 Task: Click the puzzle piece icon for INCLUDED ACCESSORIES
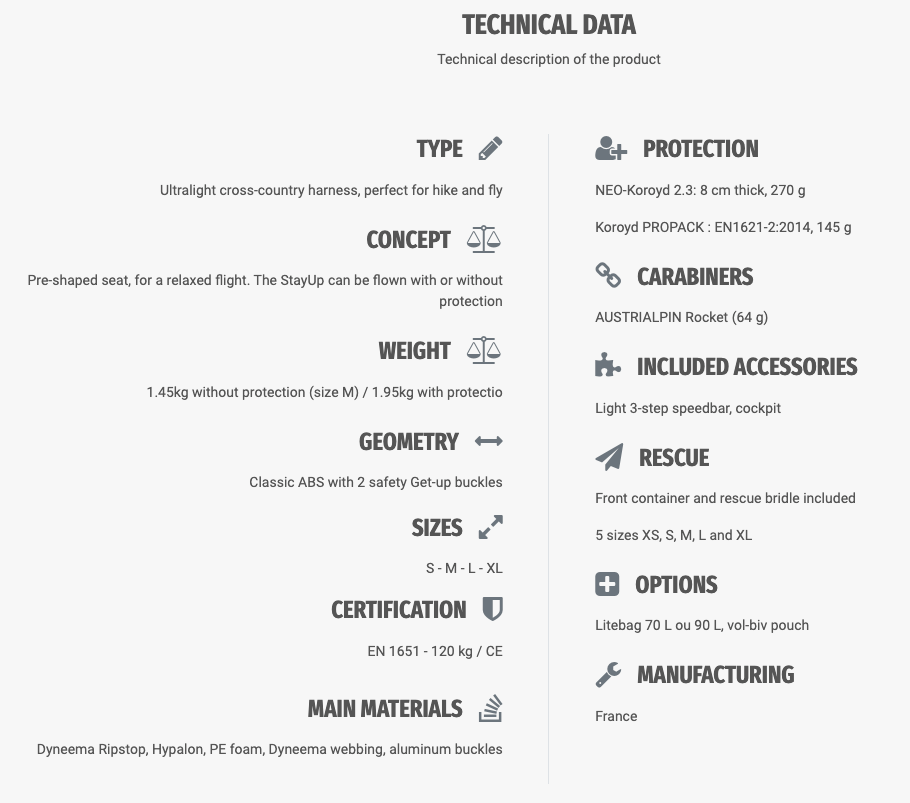[x=608, y=366]
